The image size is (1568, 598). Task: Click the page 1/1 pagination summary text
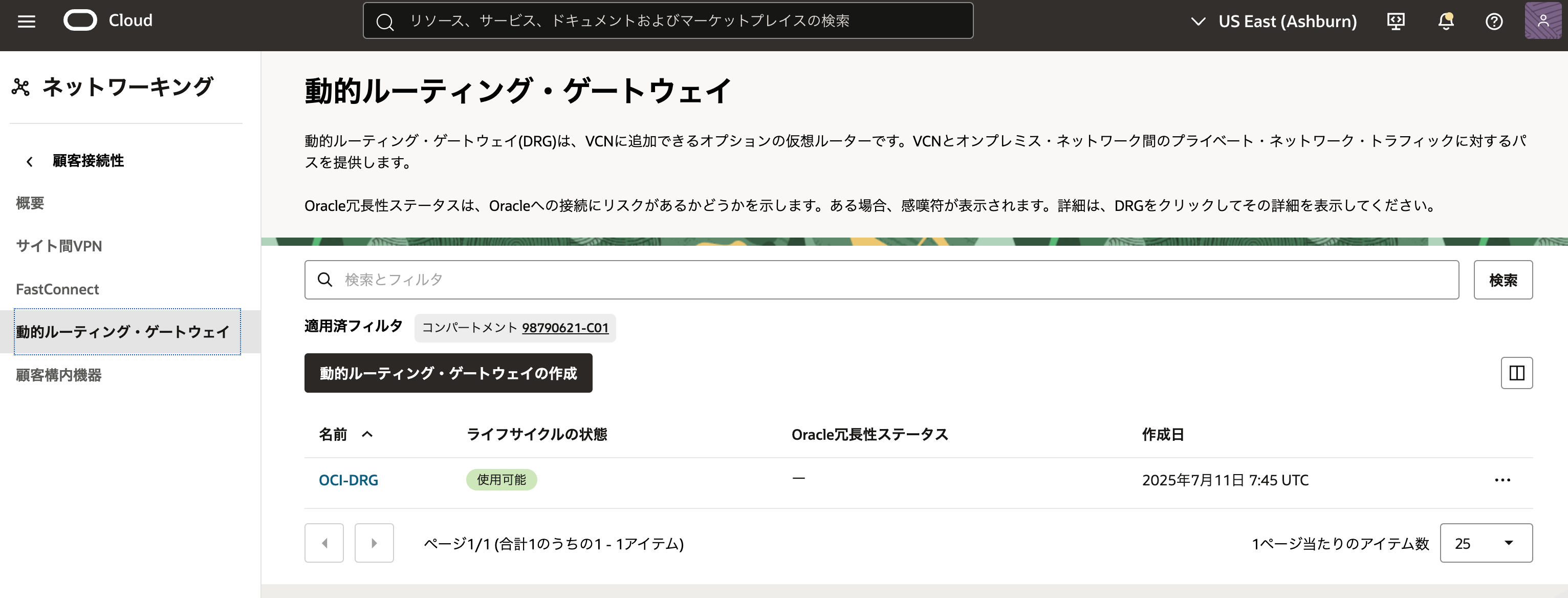click(553, 543)
